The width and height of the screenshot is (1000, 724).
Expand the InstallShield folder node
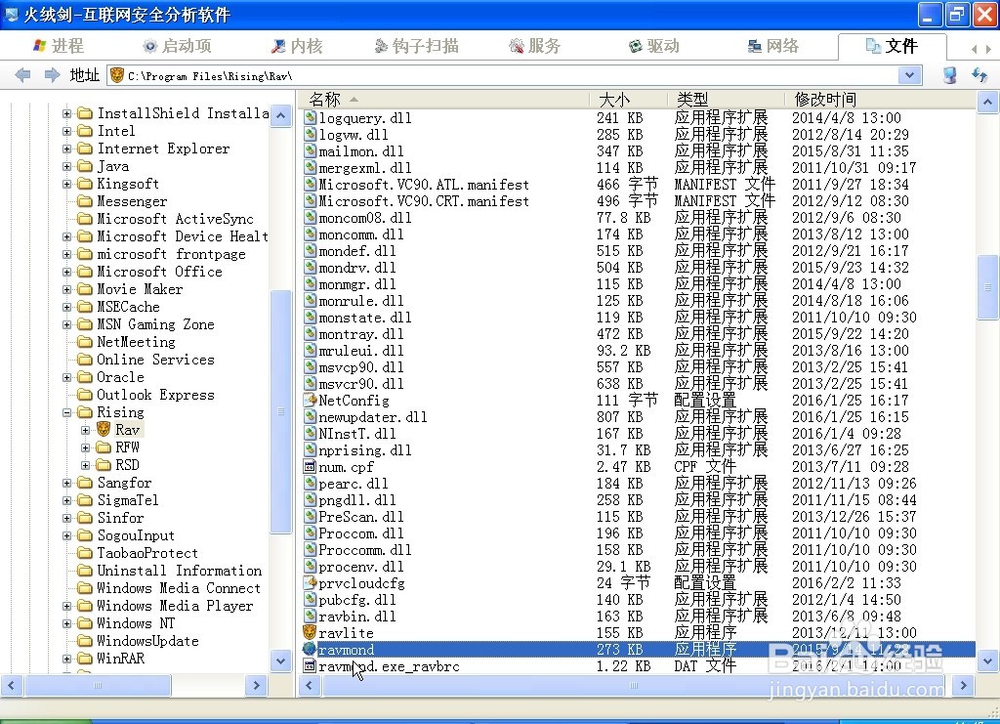pos(67,114)
